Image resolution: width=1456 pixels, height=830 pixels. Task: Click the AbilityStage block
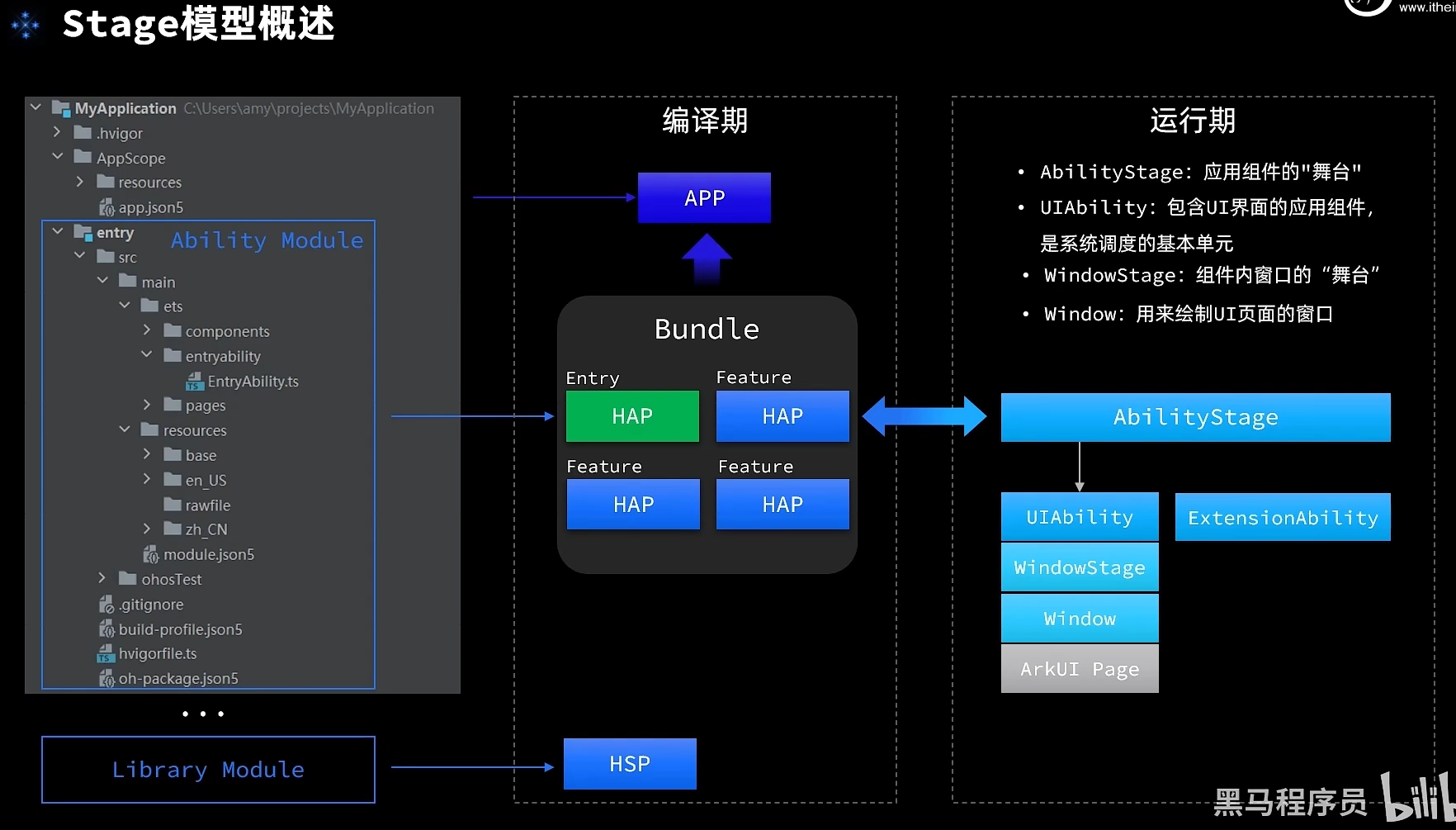pos(1195,417)
